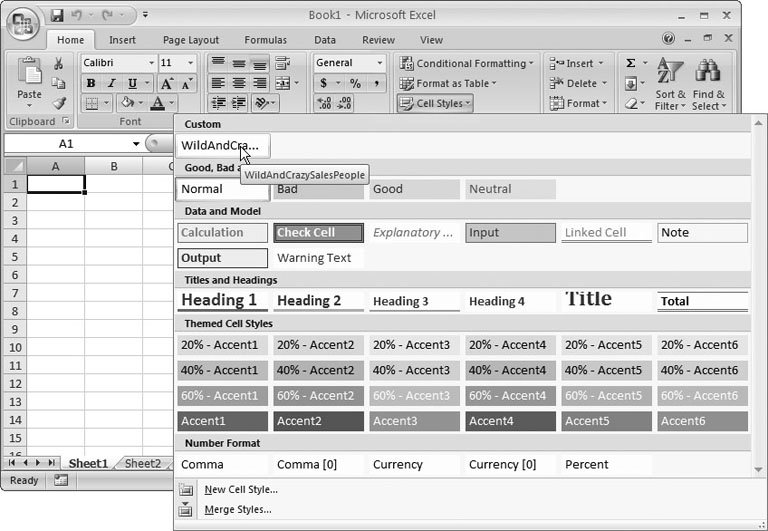
Task: Expand the Borders dropdown arrow
Action: point(106,103)
